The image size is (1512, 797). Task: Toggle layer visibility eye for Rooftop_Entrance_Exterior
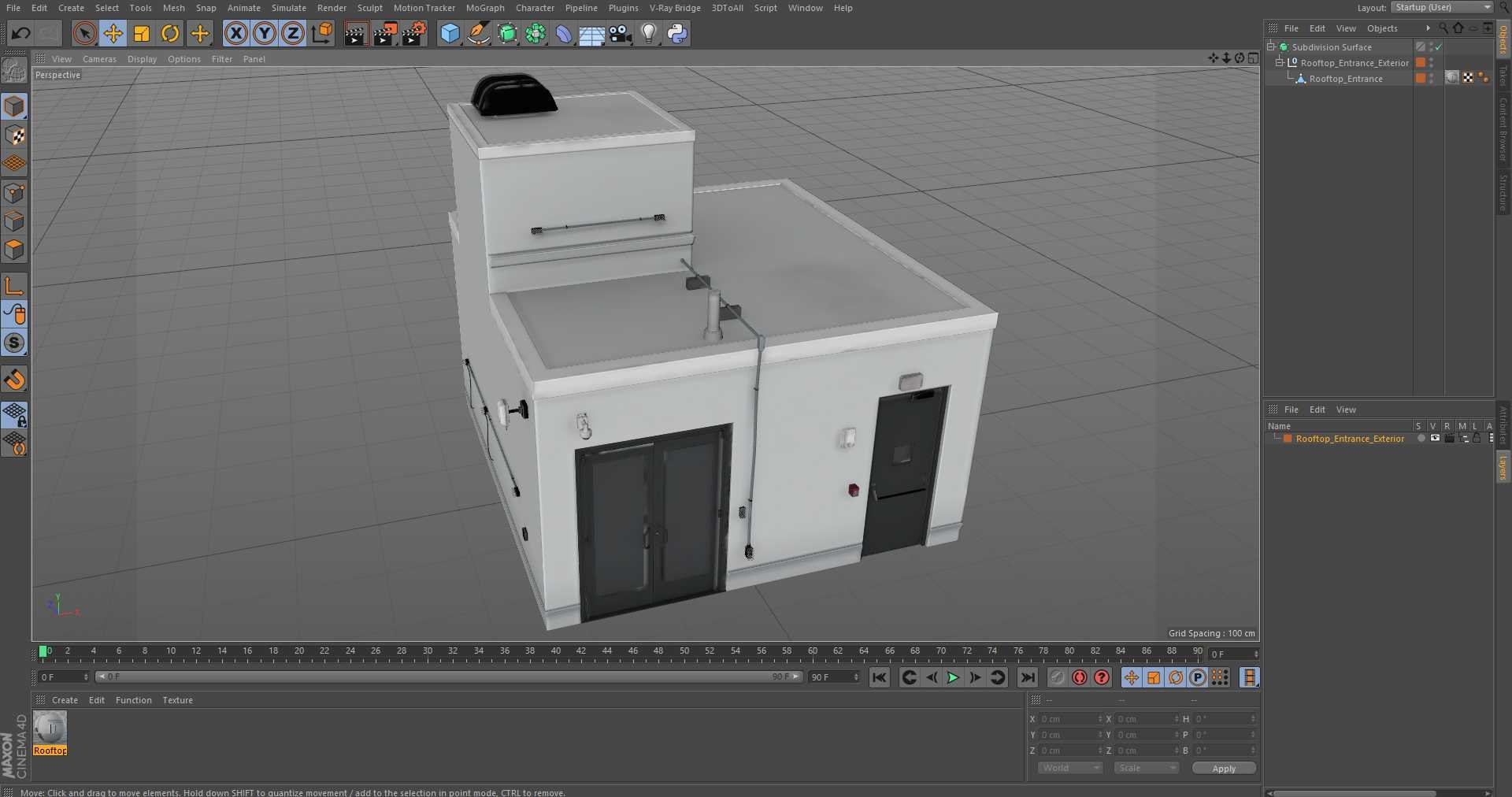1435,439
